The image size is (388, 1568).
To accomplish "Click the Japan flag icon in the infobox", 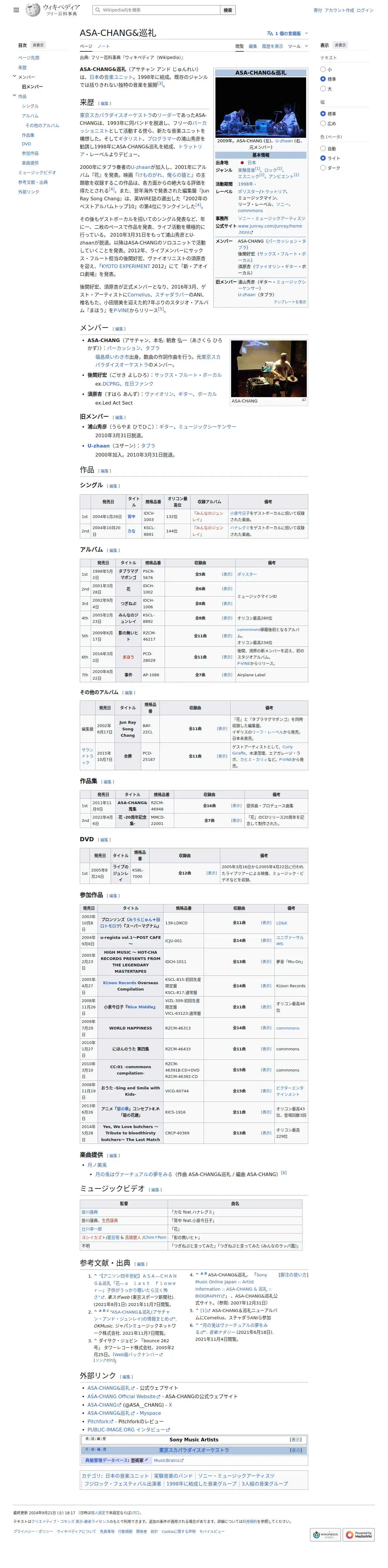I will [x=242, y=163].
